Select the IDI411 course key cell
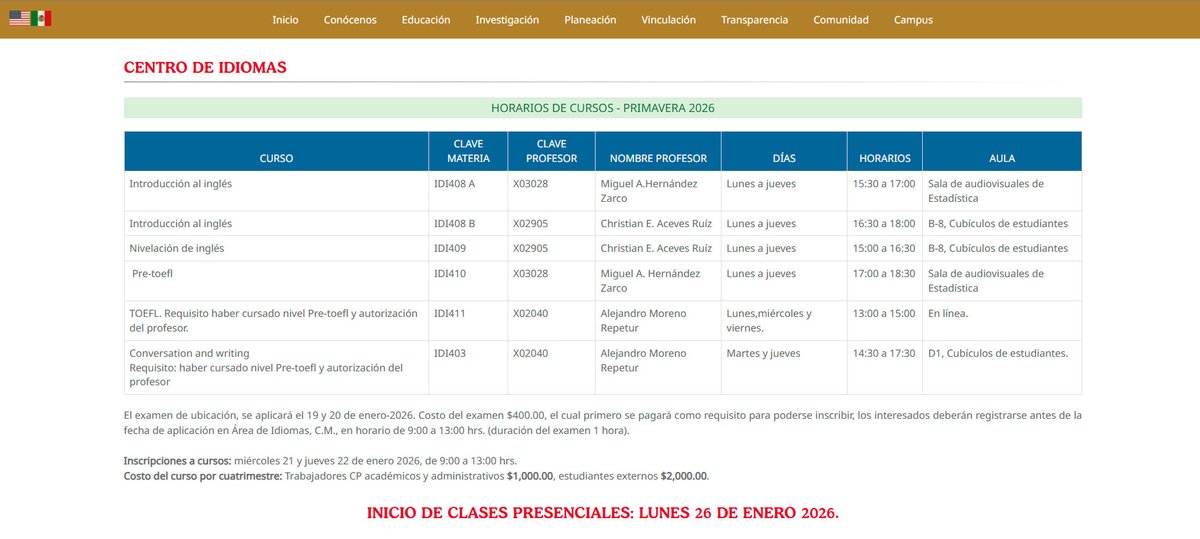This screenshot has width=1200, height=539. [468, 321]
